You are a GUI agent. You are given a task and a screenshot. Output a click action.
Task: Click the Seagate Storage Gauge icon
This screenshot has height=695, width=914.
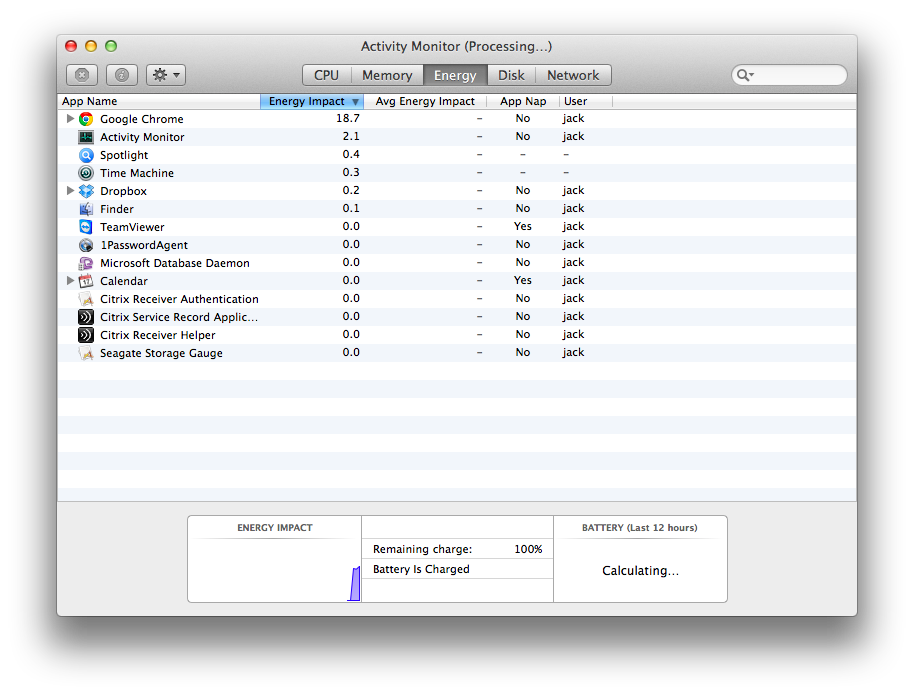(86, 353)
